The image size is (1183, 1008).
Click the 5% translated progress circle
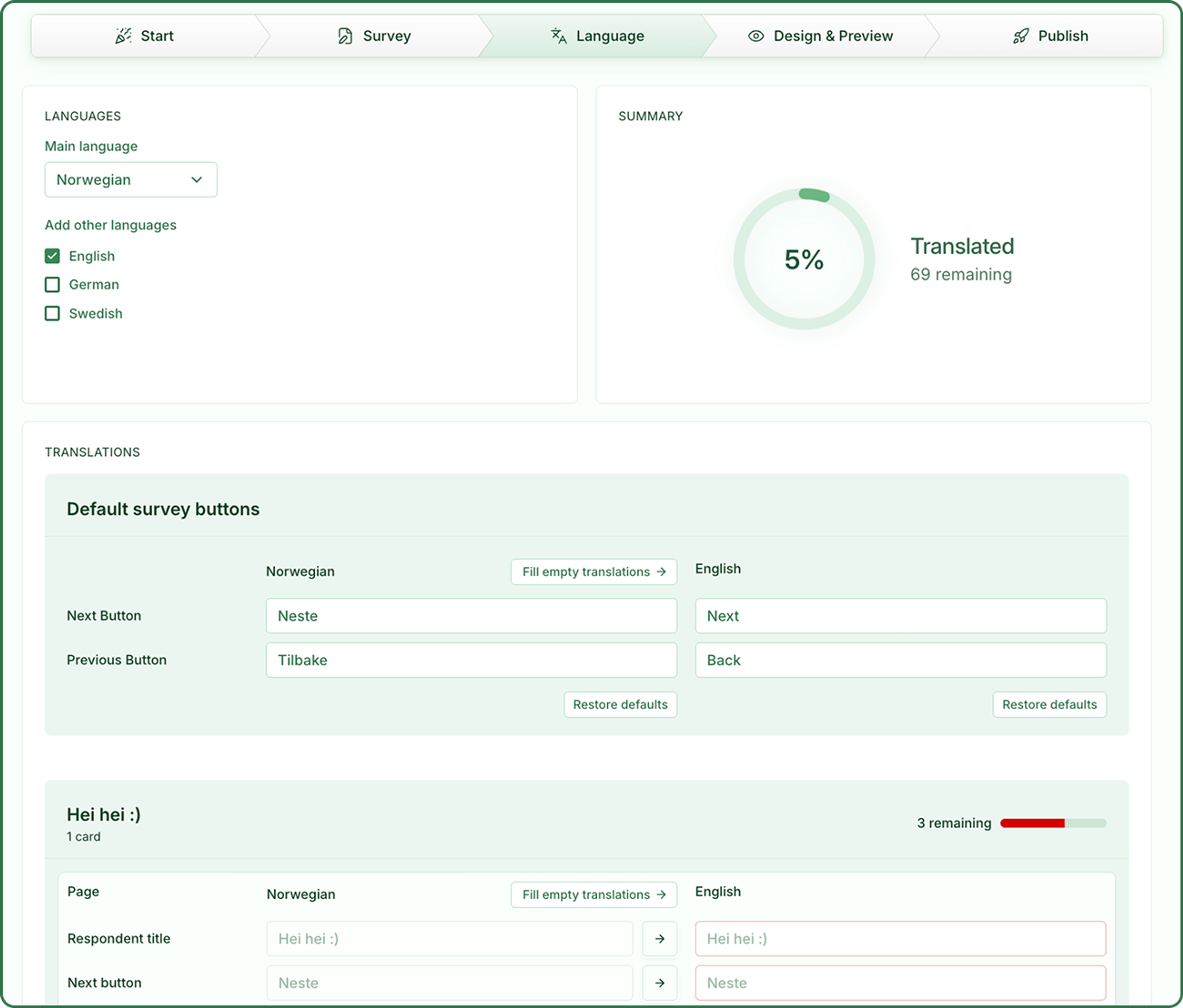[x=804, y=259]
